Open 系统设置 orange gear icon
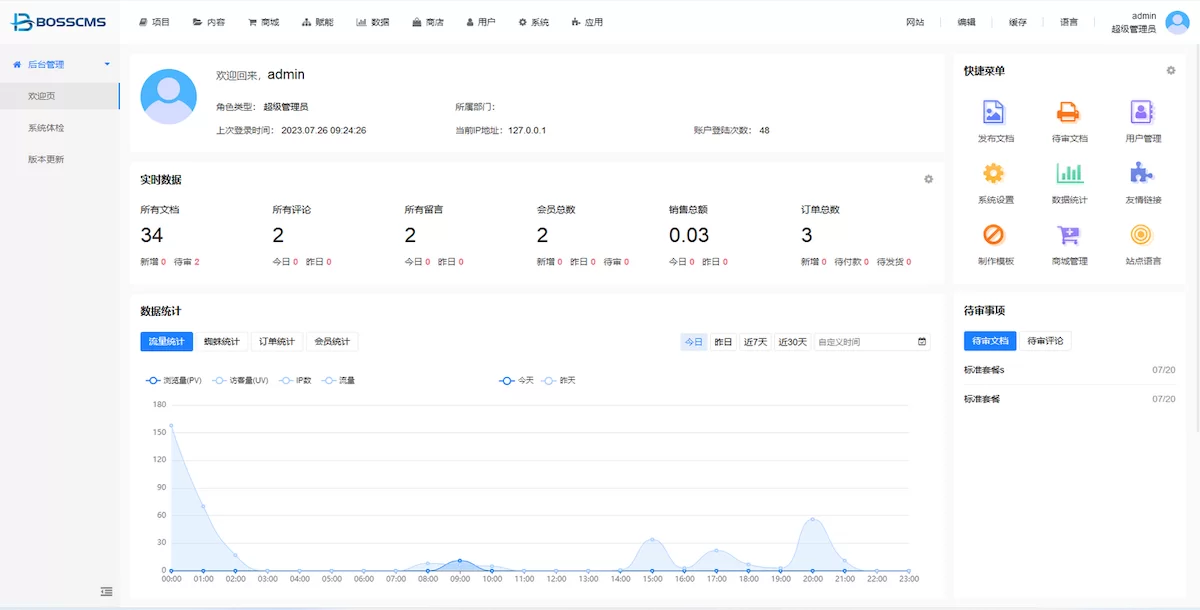This screenshot has width=1200, height=610. (x=994, y=174)
